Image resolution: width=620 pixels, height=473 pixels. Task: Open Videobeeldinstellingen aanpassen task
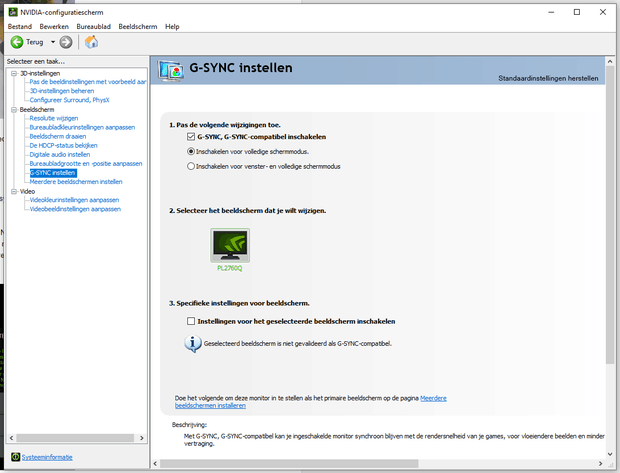75,209
